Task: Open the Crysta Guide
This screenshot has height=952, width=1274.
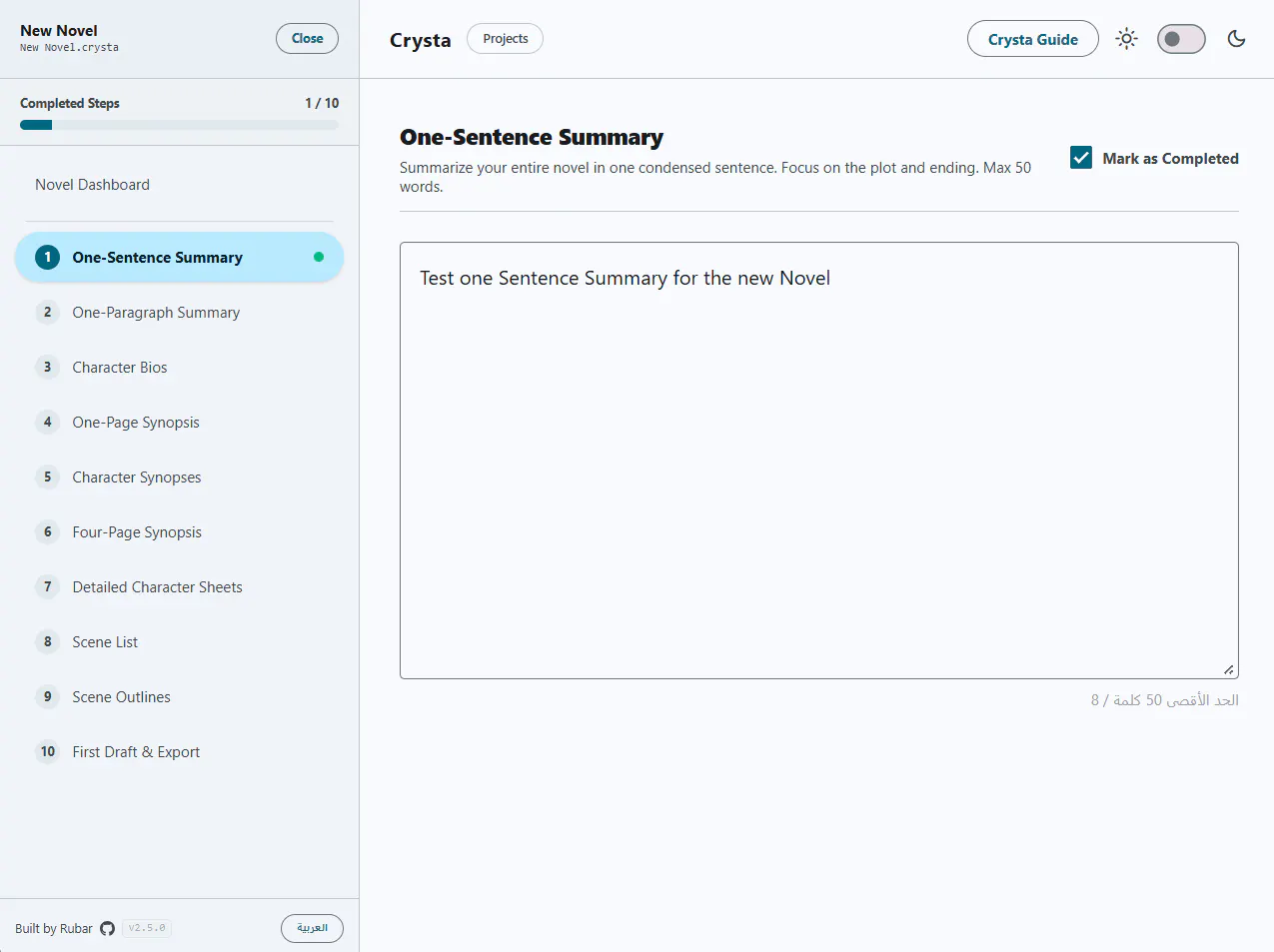Action: click(1033, 39)
